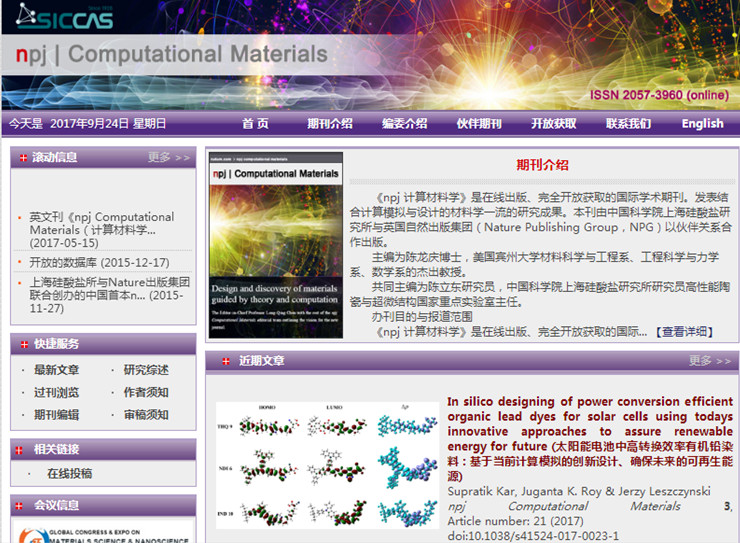Open 联系我们 navigation item
The width and height of the screenshot is (740, 543).
628,124
